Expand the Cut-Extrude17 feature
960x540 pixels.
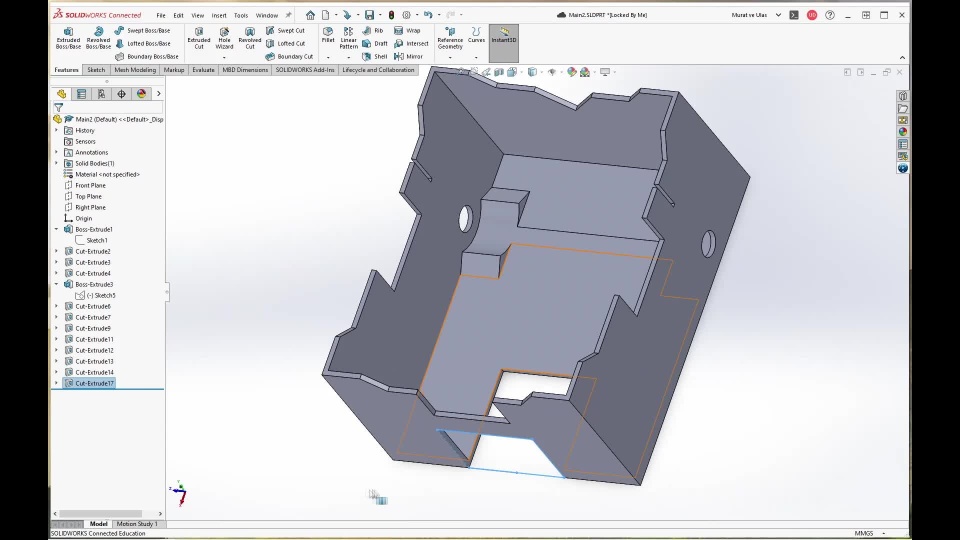[56, 383]
